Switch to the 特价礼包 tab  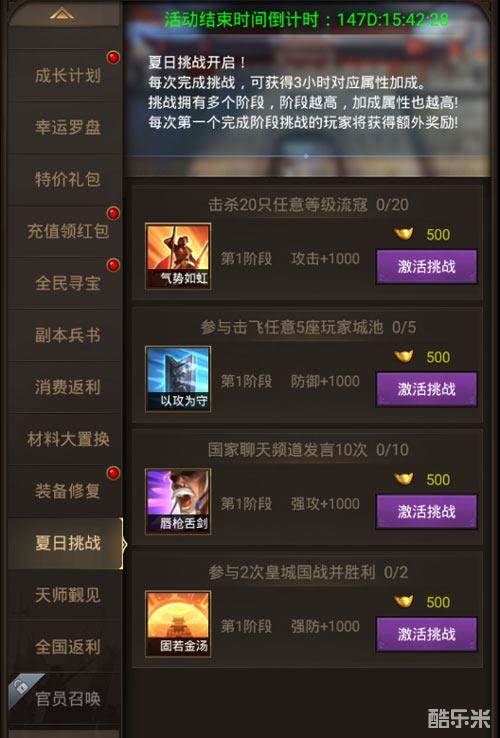click(x=67, y=179)
